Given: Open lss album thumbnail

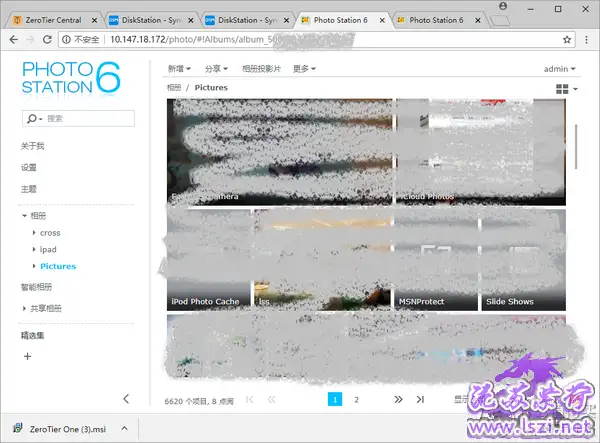Looking at the screenshot, I should click(323, 260).
